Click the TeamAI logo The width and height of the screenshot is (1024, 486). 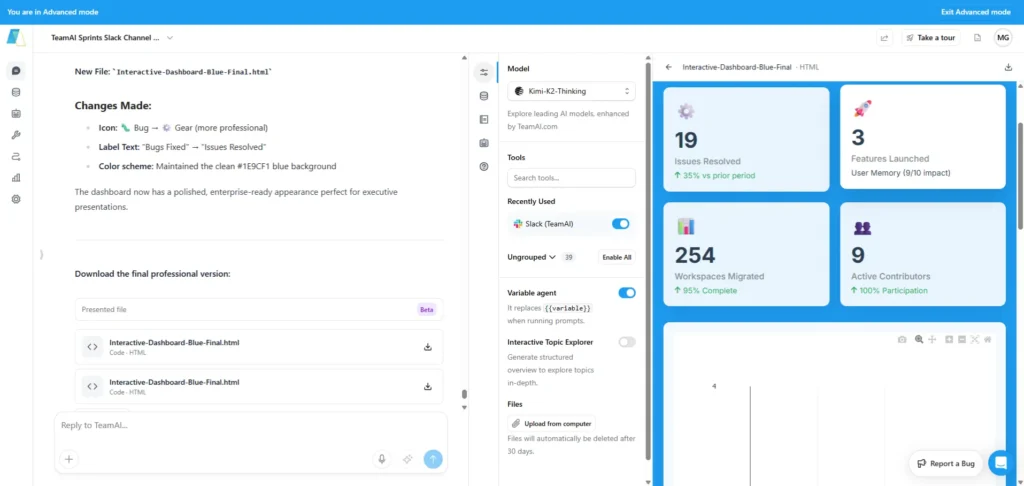[14, 37]
